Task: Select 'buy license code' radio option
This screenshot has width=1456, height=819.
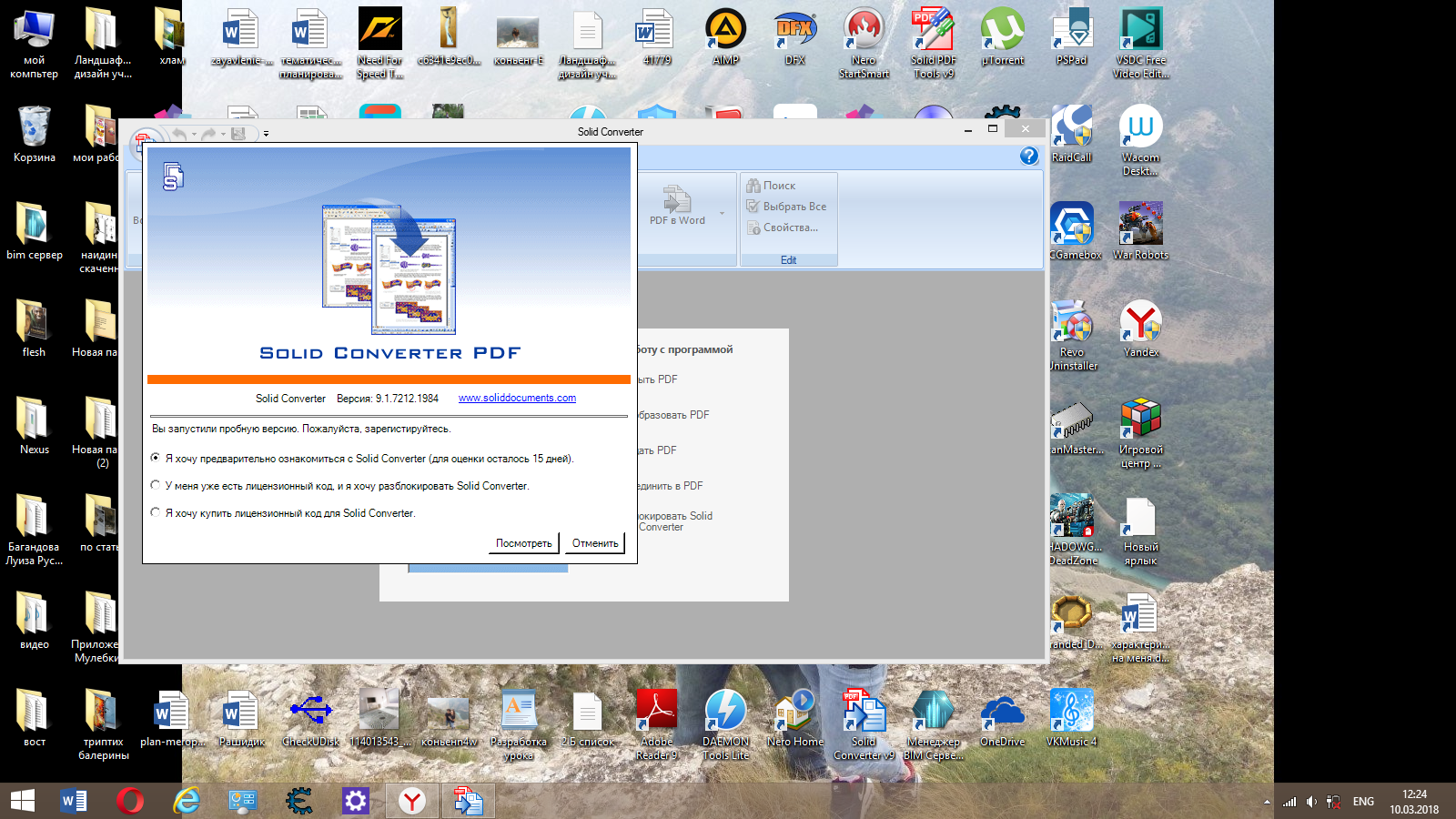Action: (x=156, y=513)
